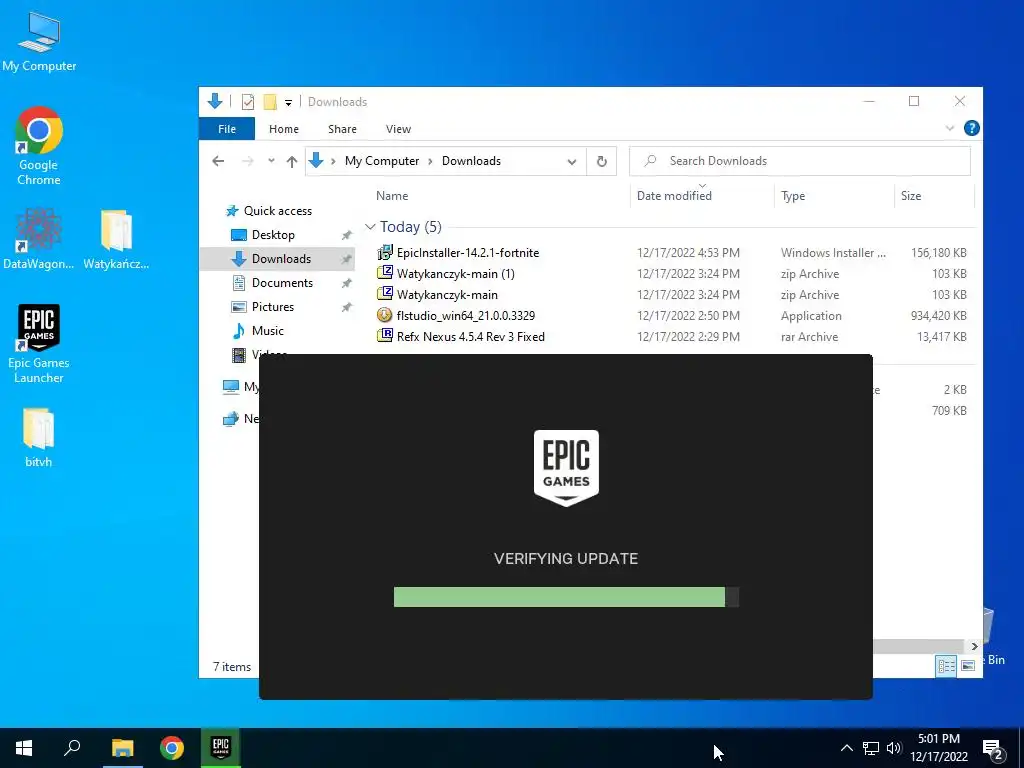Open network status tray icon
This screenshot has width=1024, height=768.
871,748
